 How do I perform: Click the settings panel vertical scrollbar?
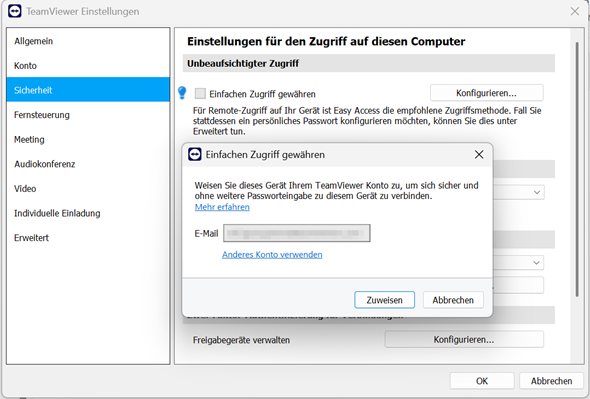[577, 169]
